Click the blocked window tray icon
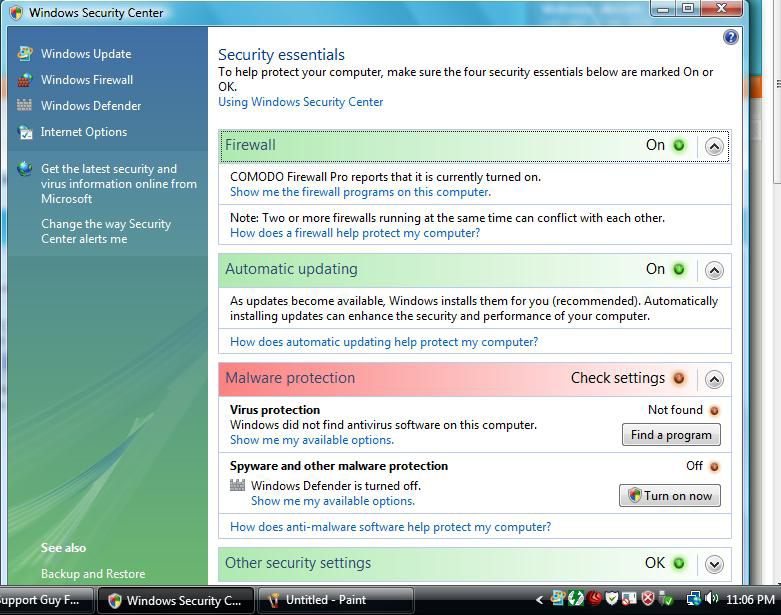781x615 pixels. (x=630, y=598)
